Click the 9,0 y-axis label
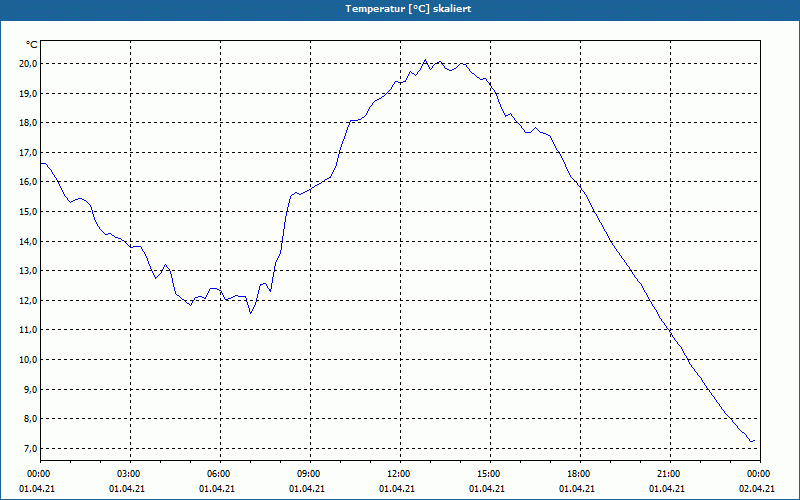800x500 pixels. tap(30, 389)
